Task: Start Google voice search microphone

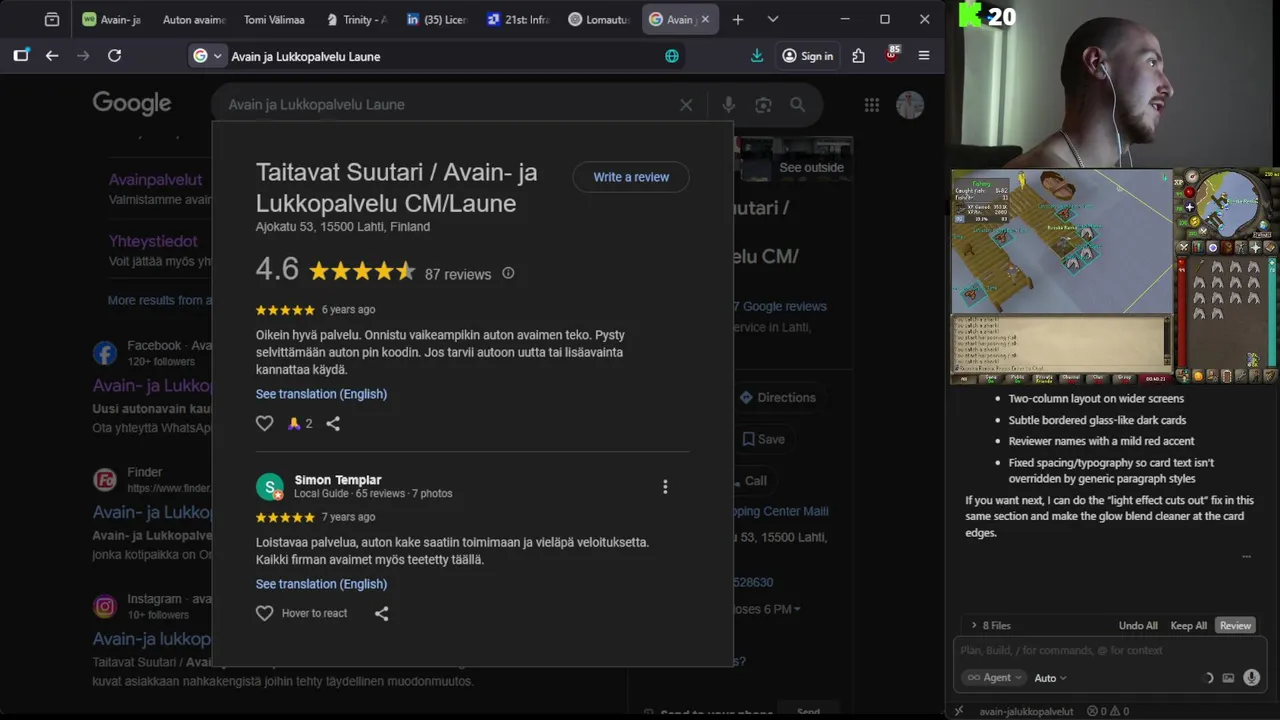Action: (x=728, y=104)
